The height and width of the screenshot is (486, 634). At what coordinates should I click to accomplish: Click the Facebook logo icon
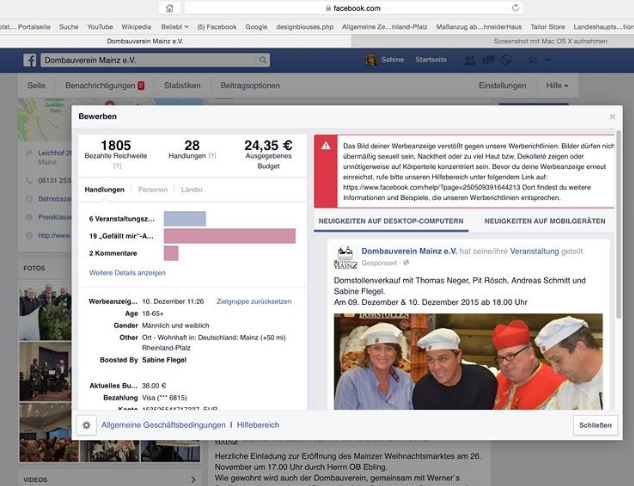coord(30,60)
